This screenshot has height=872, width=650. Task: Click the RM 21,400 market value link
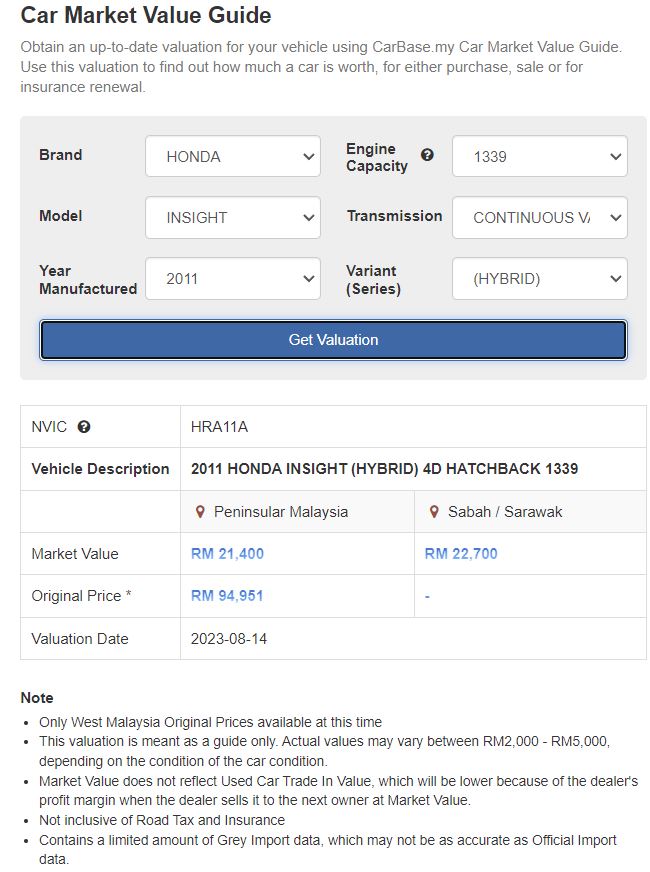tap(227, 554)
